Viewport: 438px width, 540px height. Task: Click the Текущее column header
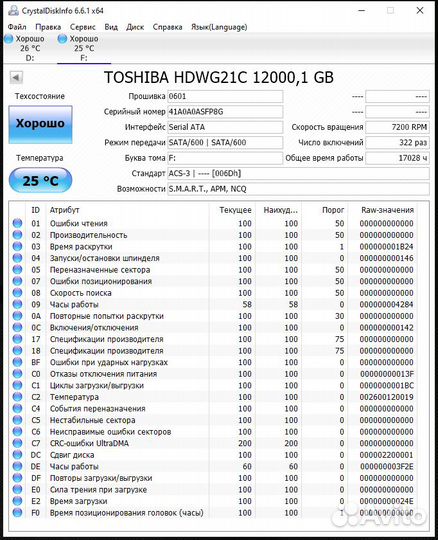236,210
